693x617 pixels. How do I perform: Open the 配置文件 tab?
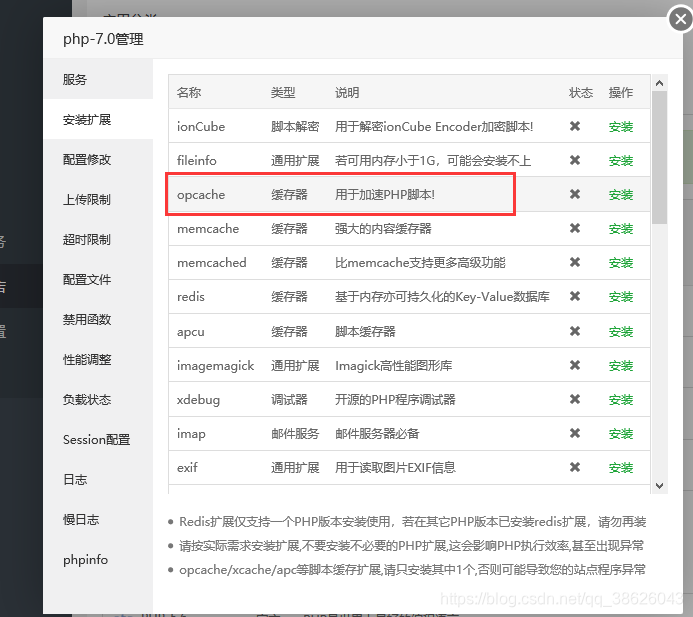coord(98,280)
